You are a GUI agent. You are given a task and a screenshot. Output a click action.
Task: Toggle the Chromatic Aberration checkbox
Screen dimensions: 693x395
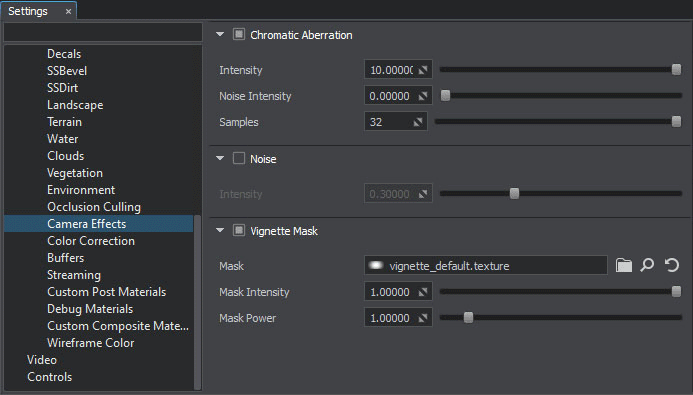pos(239,34)
